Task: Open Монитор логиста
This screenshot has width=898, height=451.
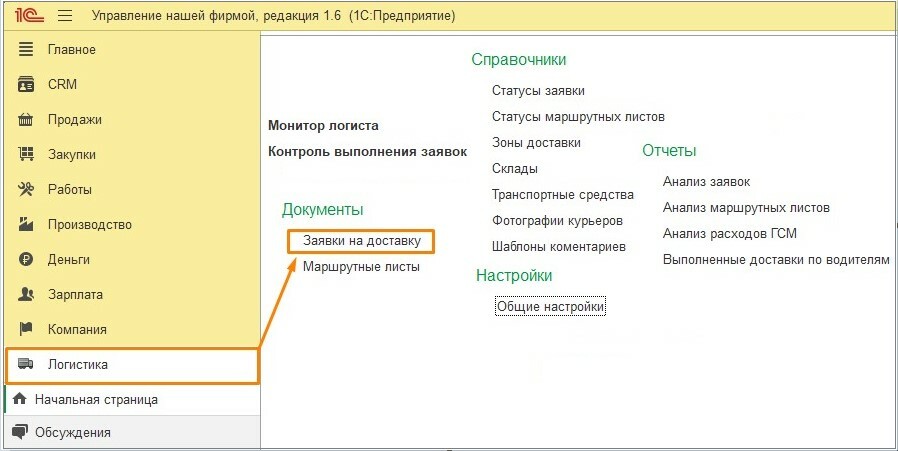Action: tap(323, 126)
